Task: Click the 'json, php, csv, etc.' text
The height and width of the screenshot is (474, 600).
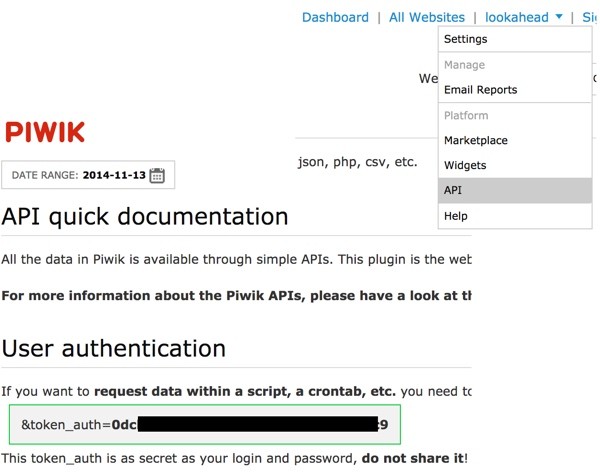Action: tap(357, 162)
